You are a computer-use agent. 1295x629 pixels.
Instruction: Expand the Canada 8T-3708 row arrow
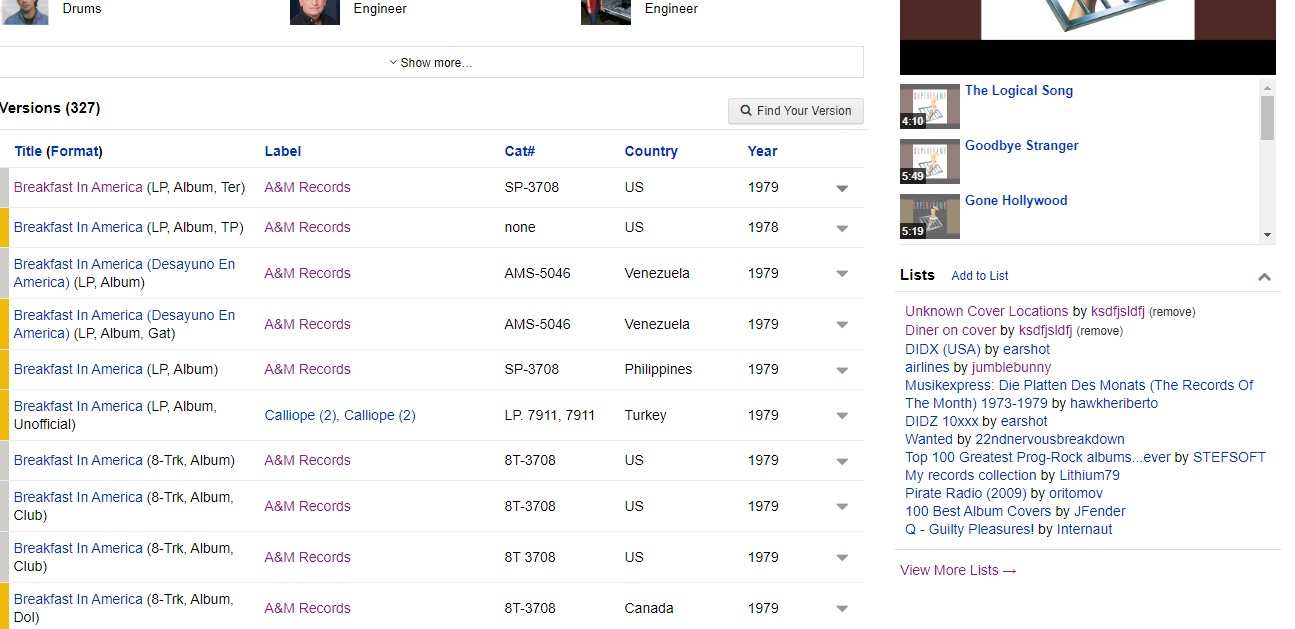(x=842, y=609)
